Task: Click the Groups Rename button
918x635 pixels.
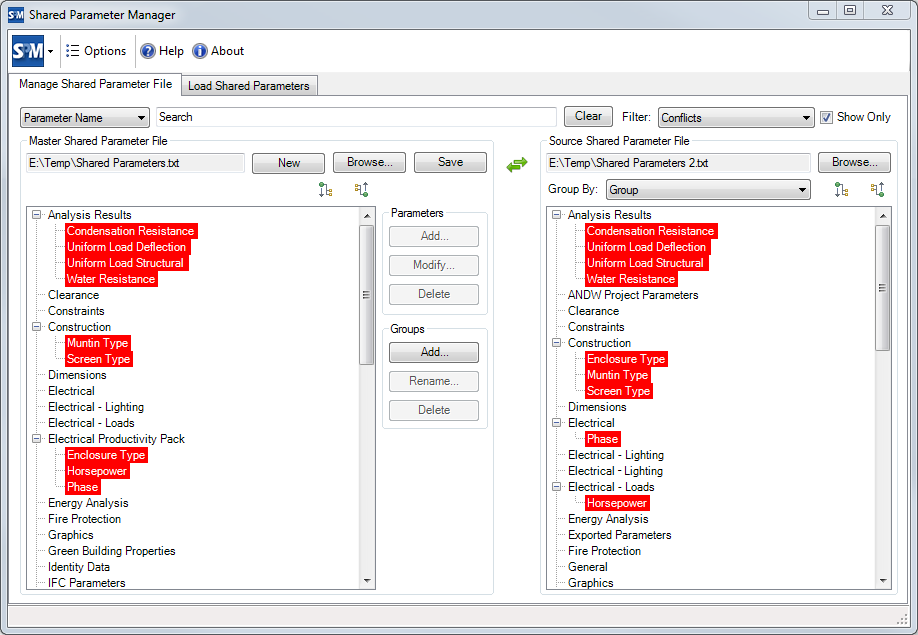Action: (434, 381)
